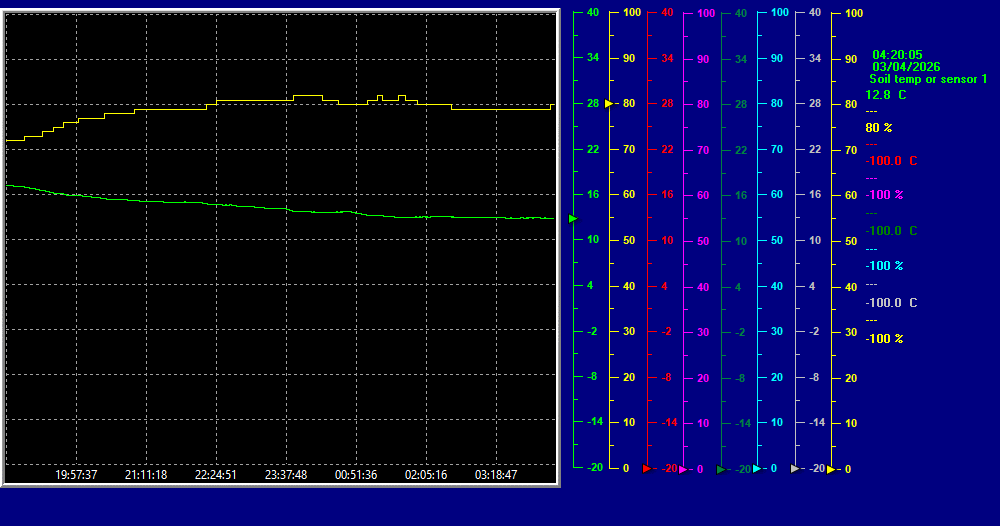The image size is (1000, 526).
Task: Click the red -100.0 C reading
Action: tap(891, 161)
